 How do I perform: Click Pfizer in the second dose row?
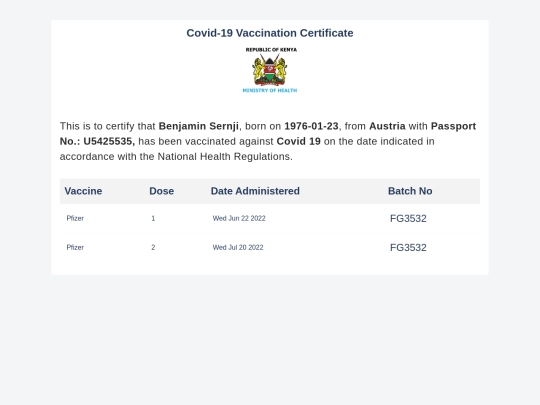75,248
